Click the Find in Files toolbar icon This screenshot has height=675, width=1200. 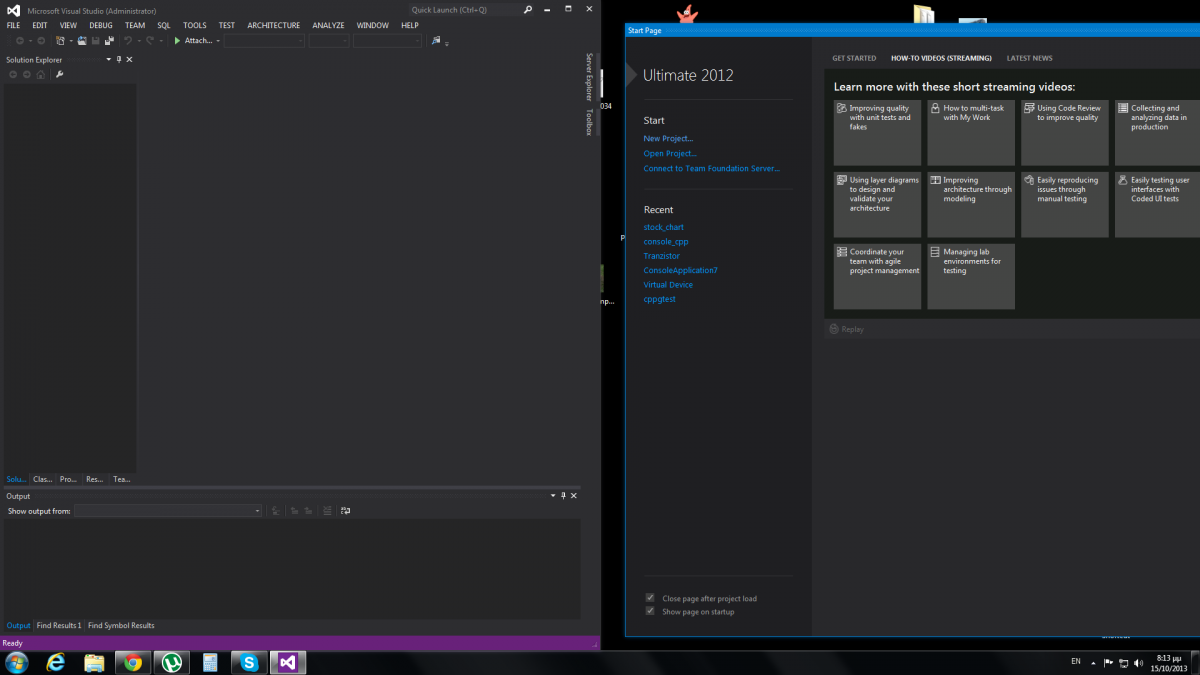pos(436,41)
